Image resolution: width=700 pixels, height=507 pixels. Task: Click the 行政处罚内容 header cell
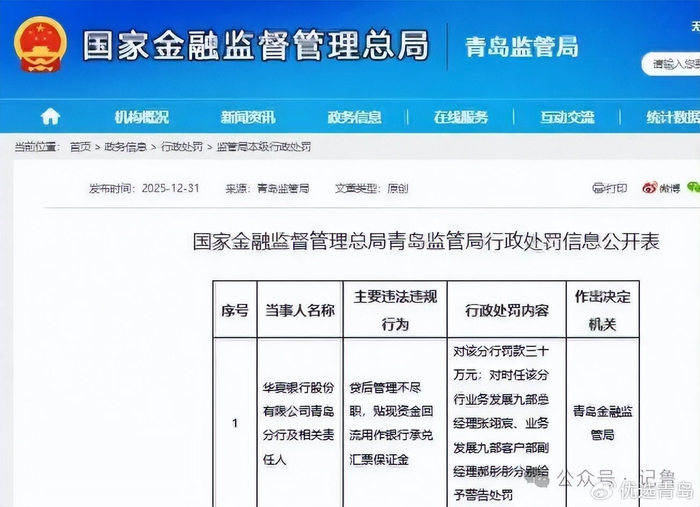coord(507,310)
